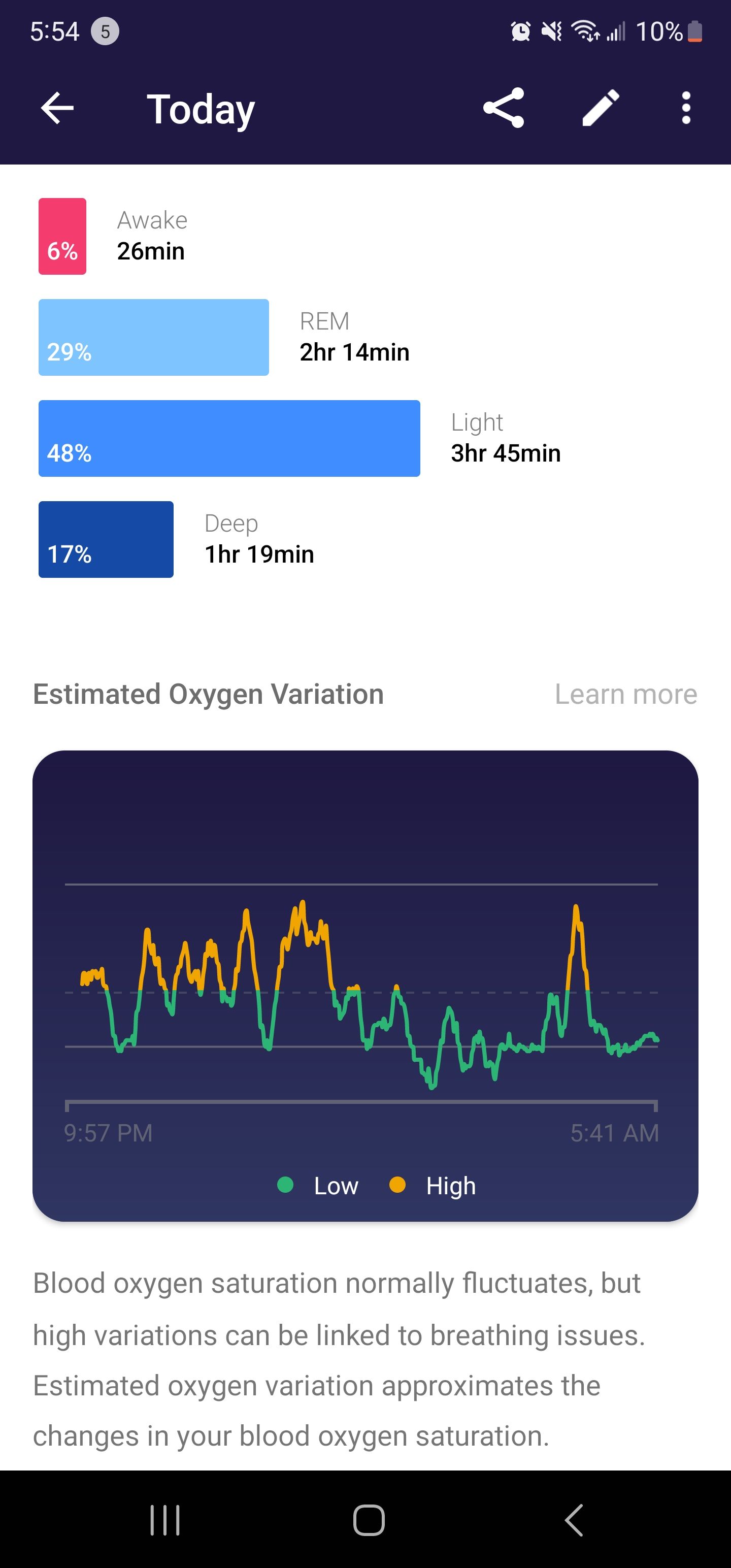Tap the orange High legend dot
Image resolution: width=731 pixels, height=1568 pixels.
click(397, 1185)
